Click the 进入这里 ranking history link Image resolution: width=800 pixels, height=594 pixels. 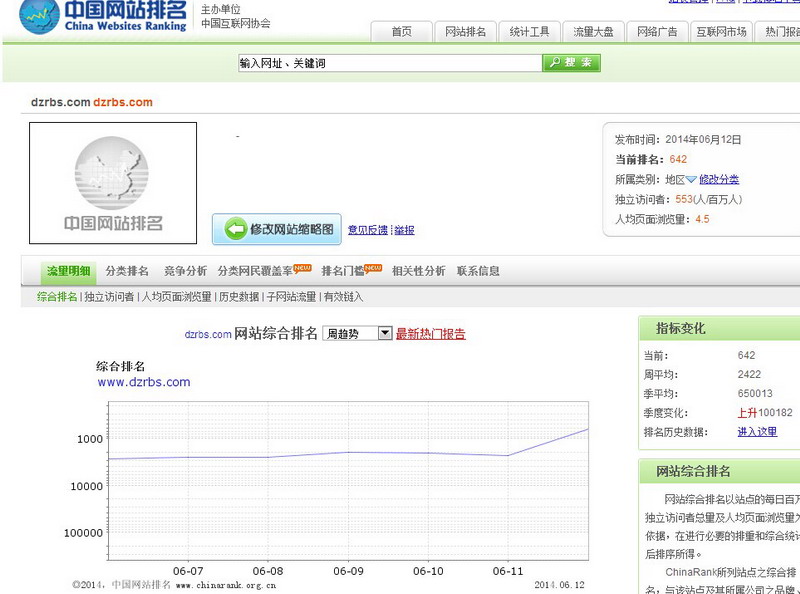[x=757, y=432]
